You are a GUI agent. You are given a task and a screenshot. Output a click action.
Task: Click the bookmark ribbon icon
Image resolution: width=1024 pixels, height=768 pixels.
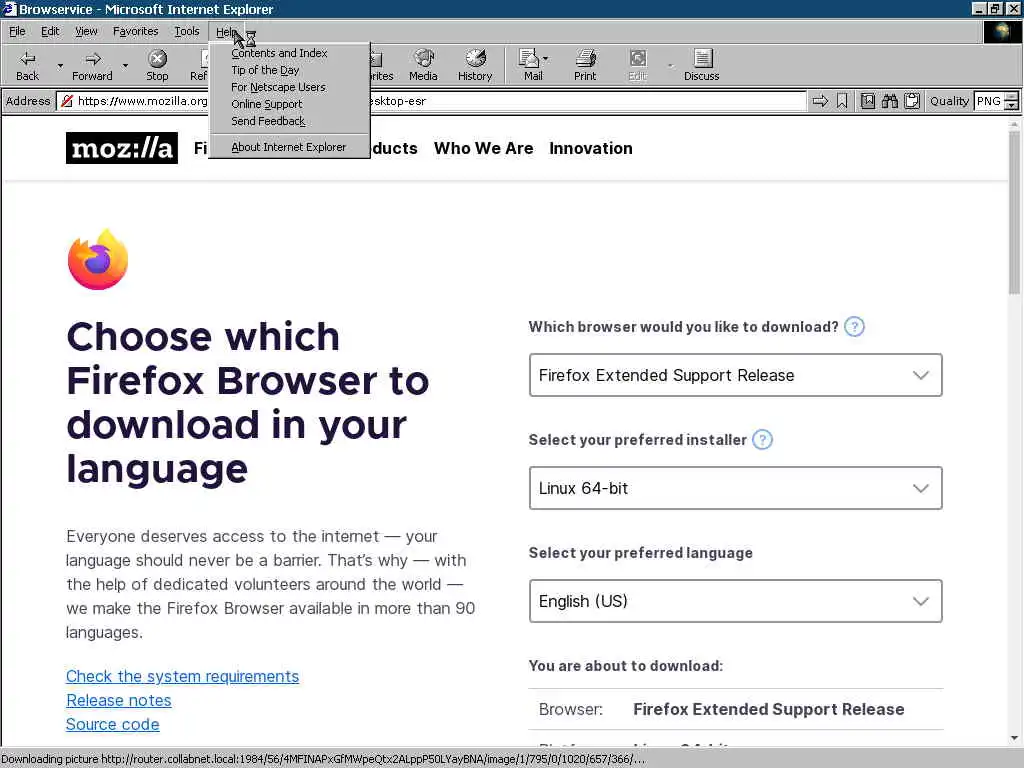(842, 101)
